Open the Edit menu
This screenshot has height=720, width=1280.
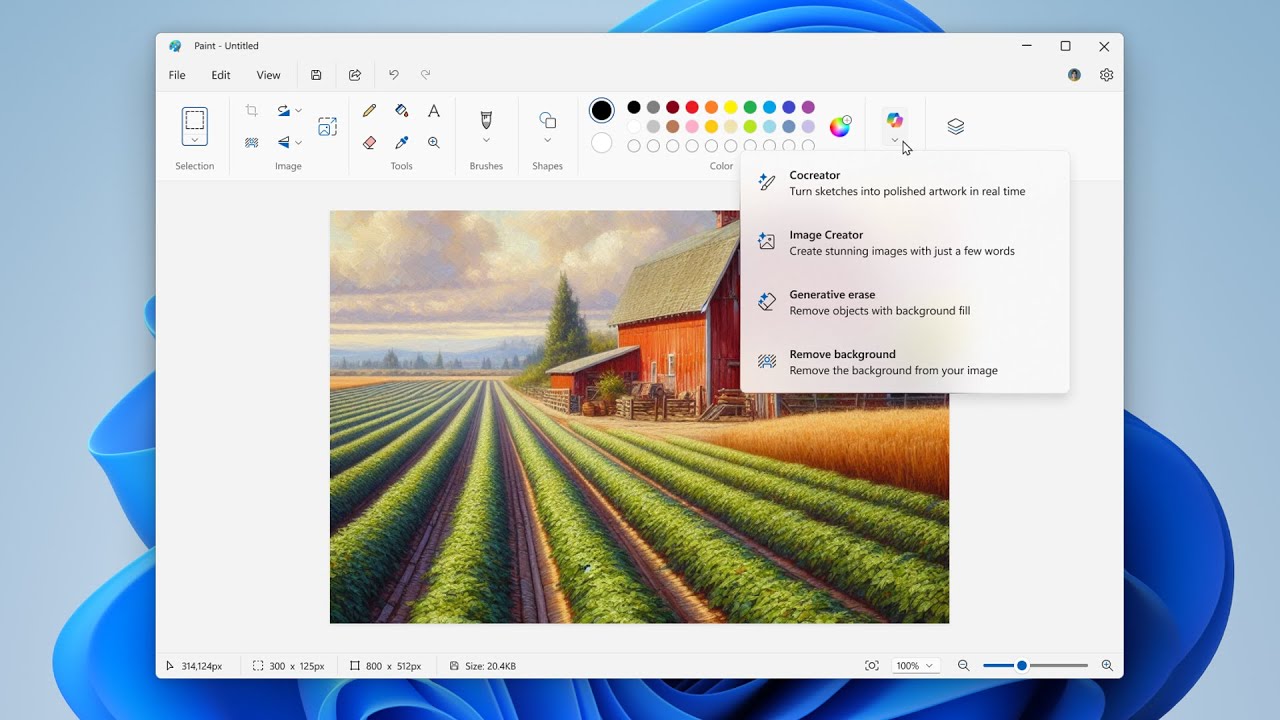tap(221, 75)
